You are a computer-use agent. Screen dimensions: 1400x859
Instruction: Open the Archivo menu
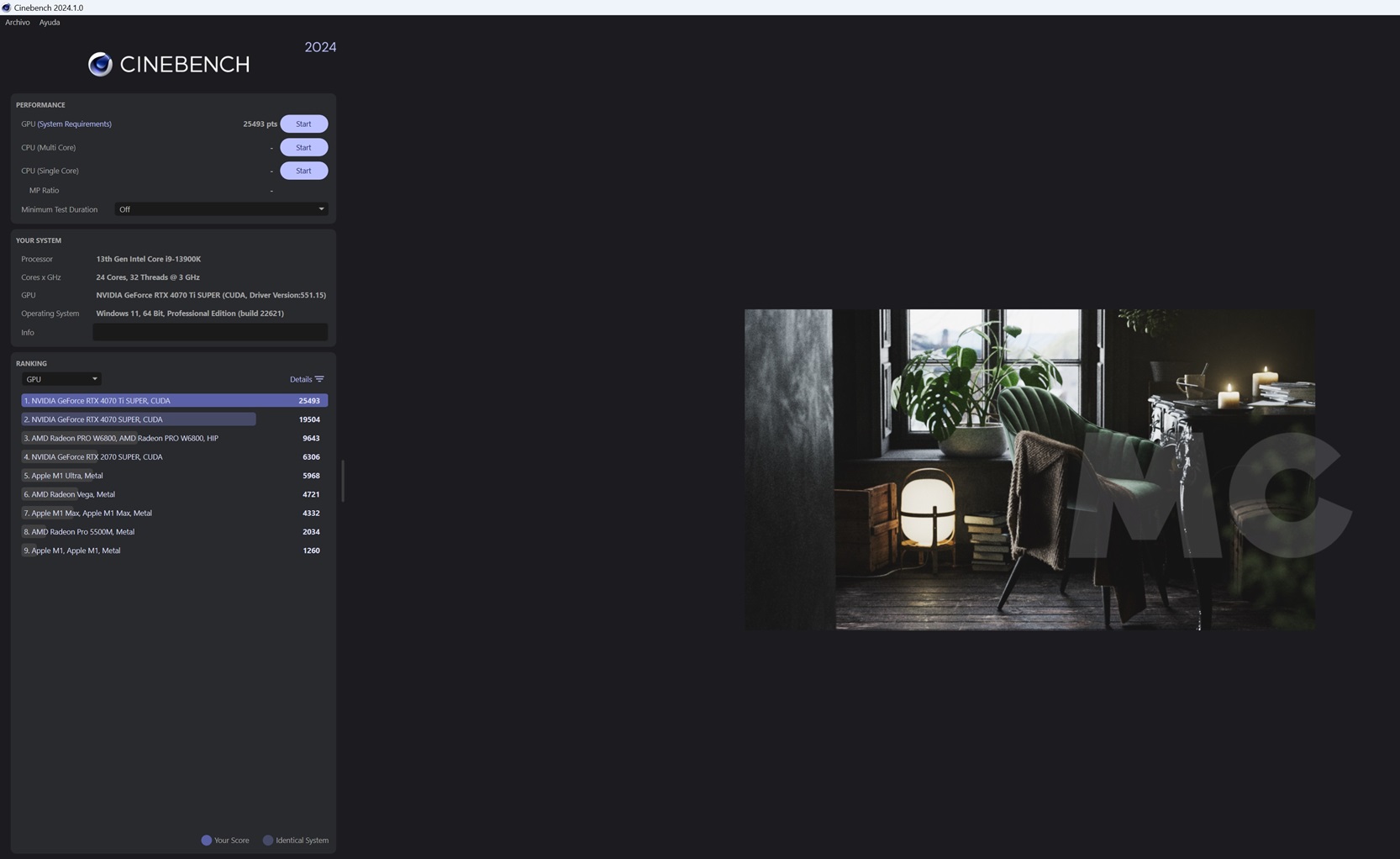pyautogui.click(x=17, y=23)
